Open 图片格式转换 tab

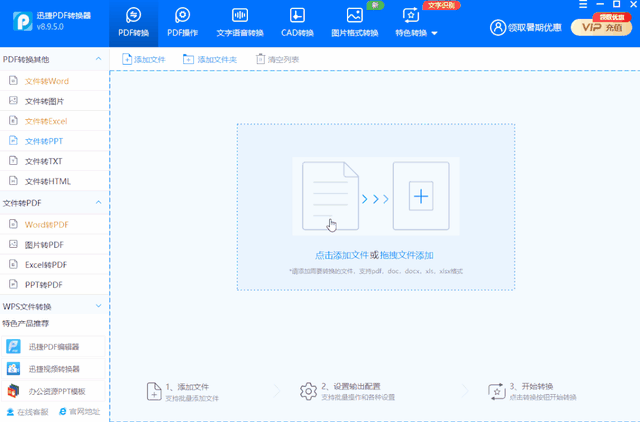tap(355, 23)
